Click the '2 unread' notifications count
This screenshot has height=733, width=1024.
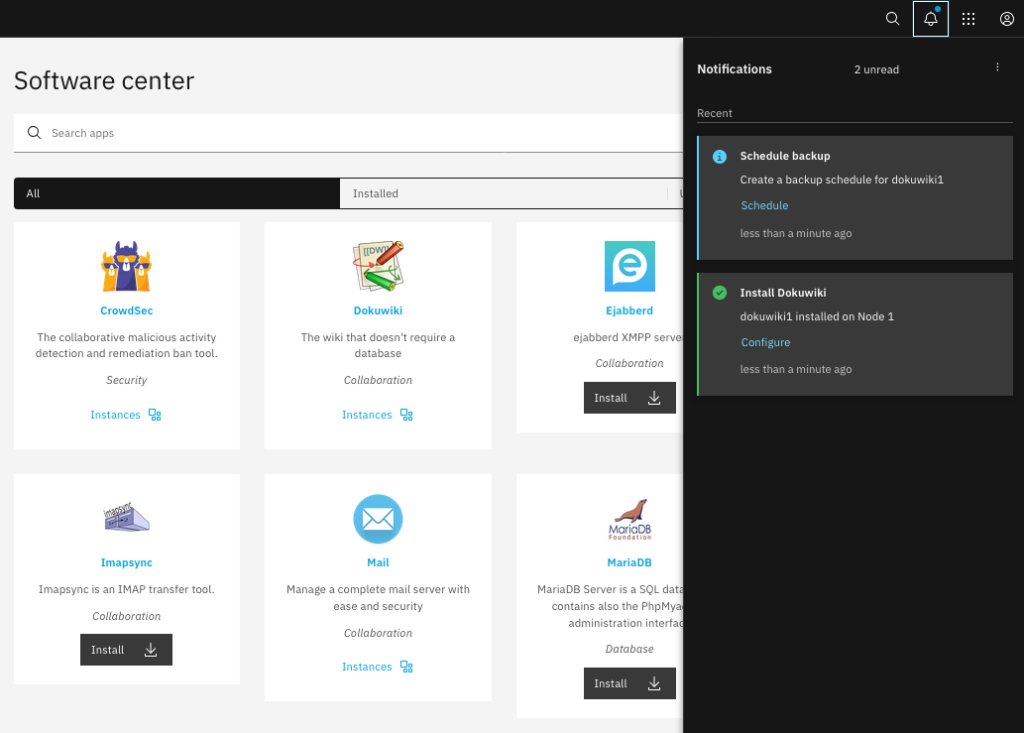click(x=876, y=70)
